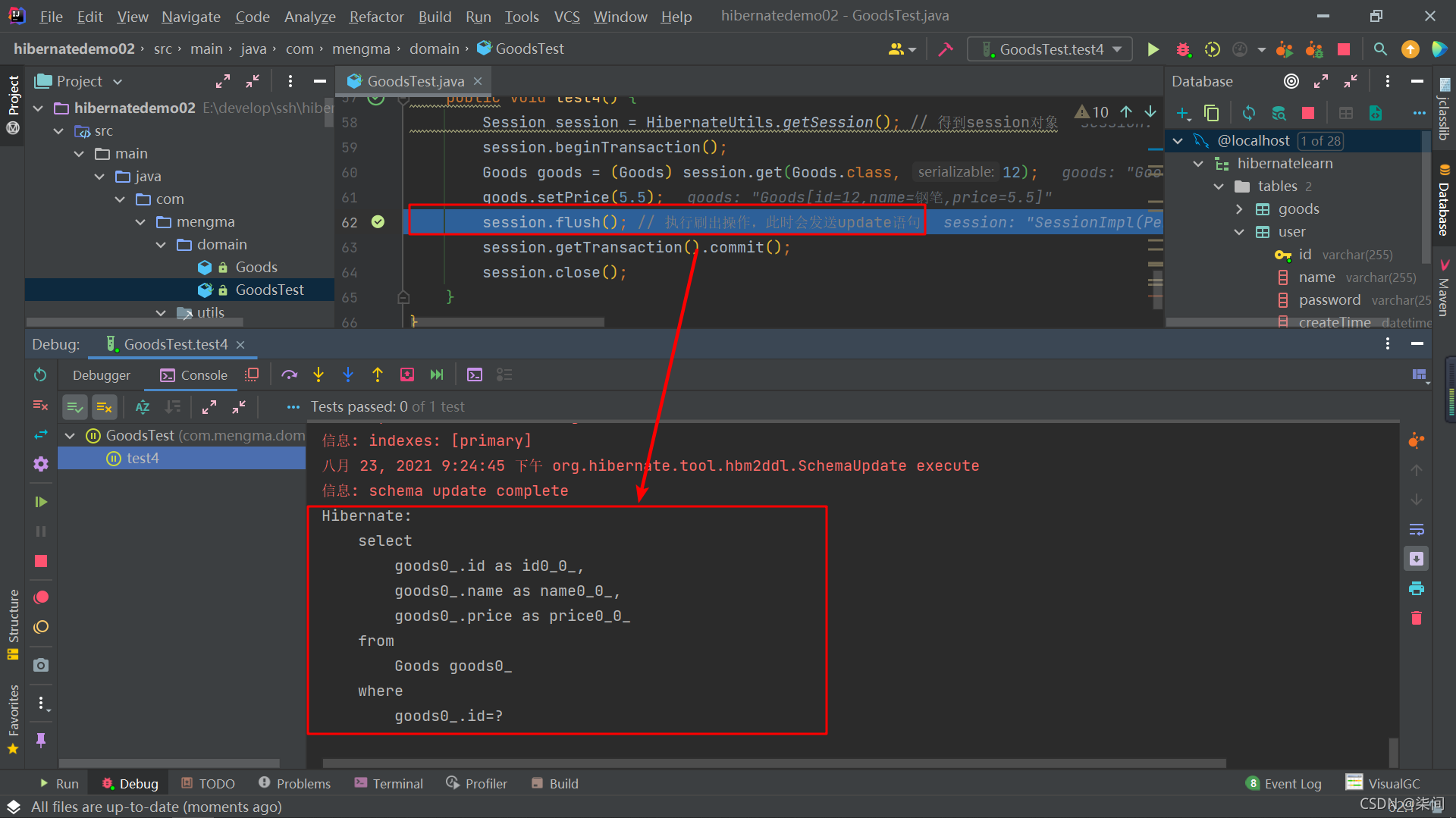Click the 10 warnings inspection indicator
The width and height of the screenshot is (1456, 818).
pos(1092,112)
